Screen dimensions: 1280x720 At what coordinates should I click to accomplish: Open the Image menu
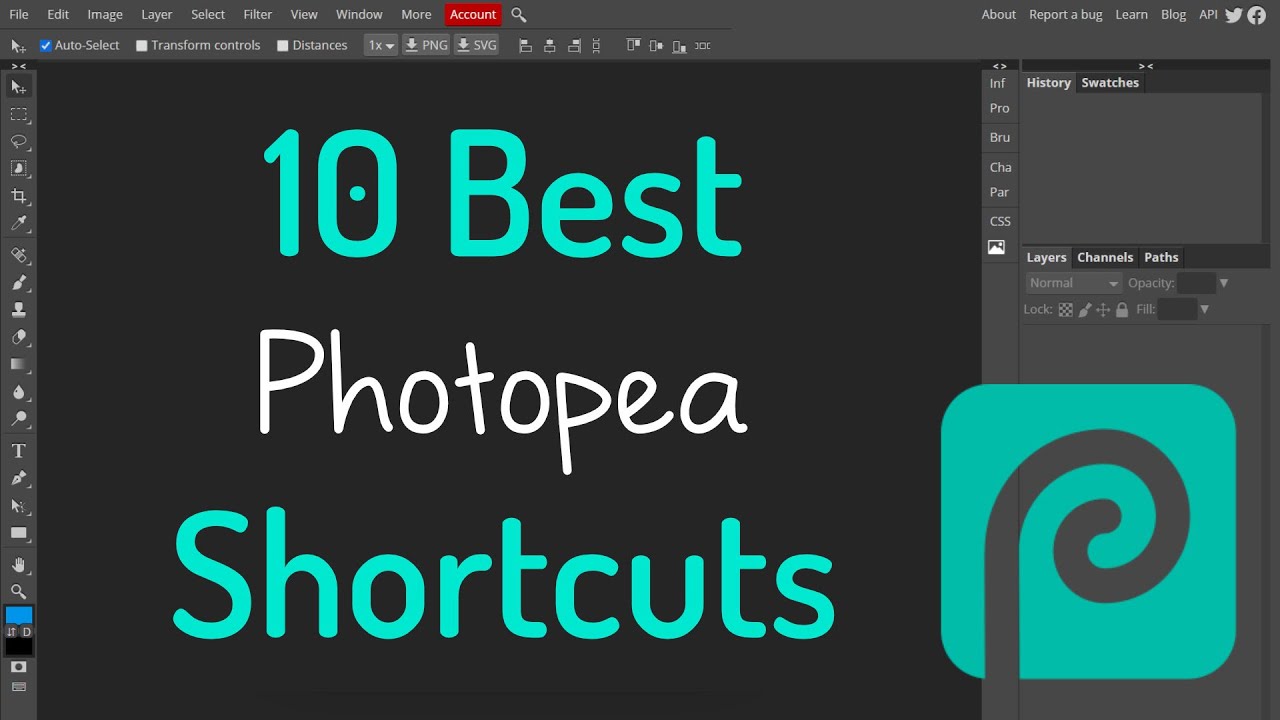[105, 14]
